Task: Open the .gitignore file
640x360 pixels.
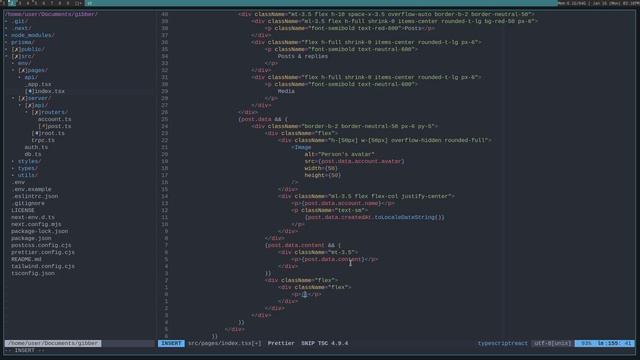Action: (28, 203)
